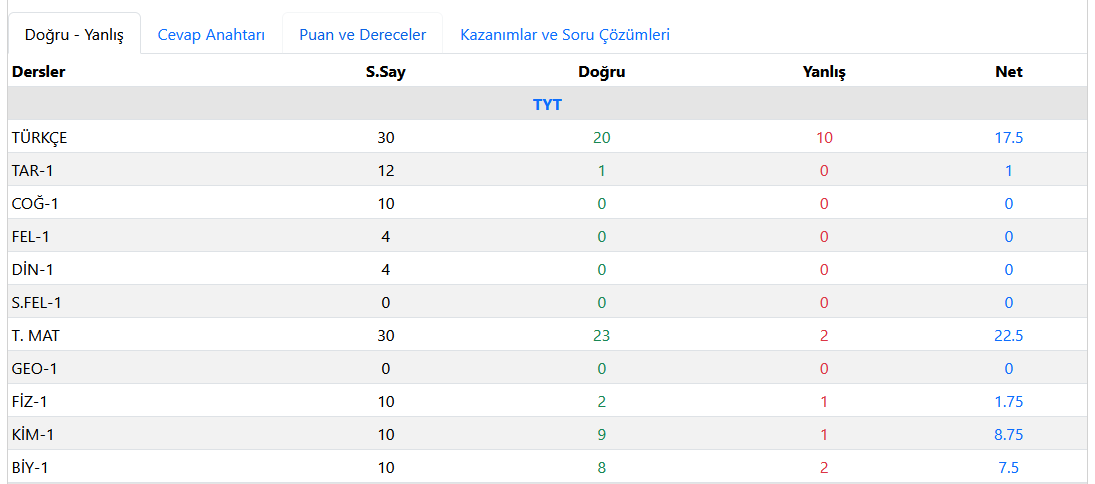Viewport: 1095px width, 484px height.
Task: Click the TÜRKÇE wrong count 10
Action: (x=824, y=138)
